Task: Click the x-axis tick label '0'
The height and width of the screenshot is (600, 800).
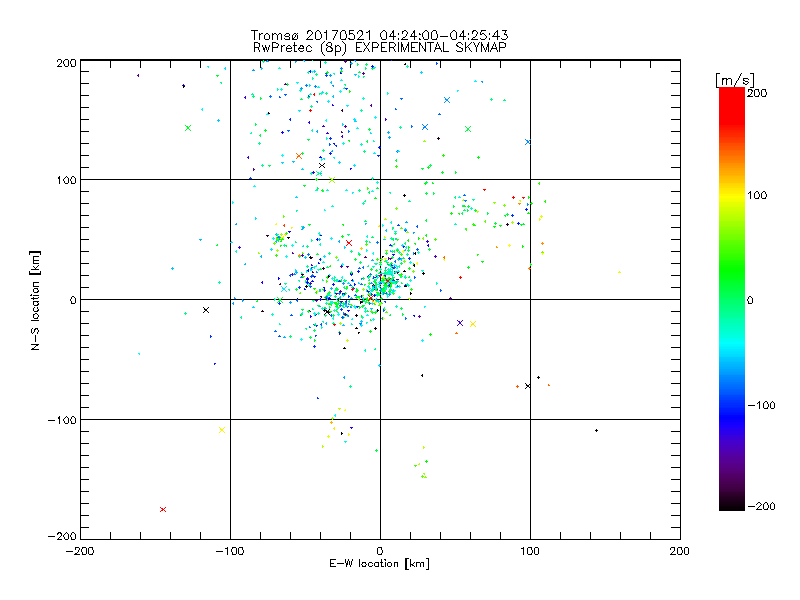Action: pos(380,552)
